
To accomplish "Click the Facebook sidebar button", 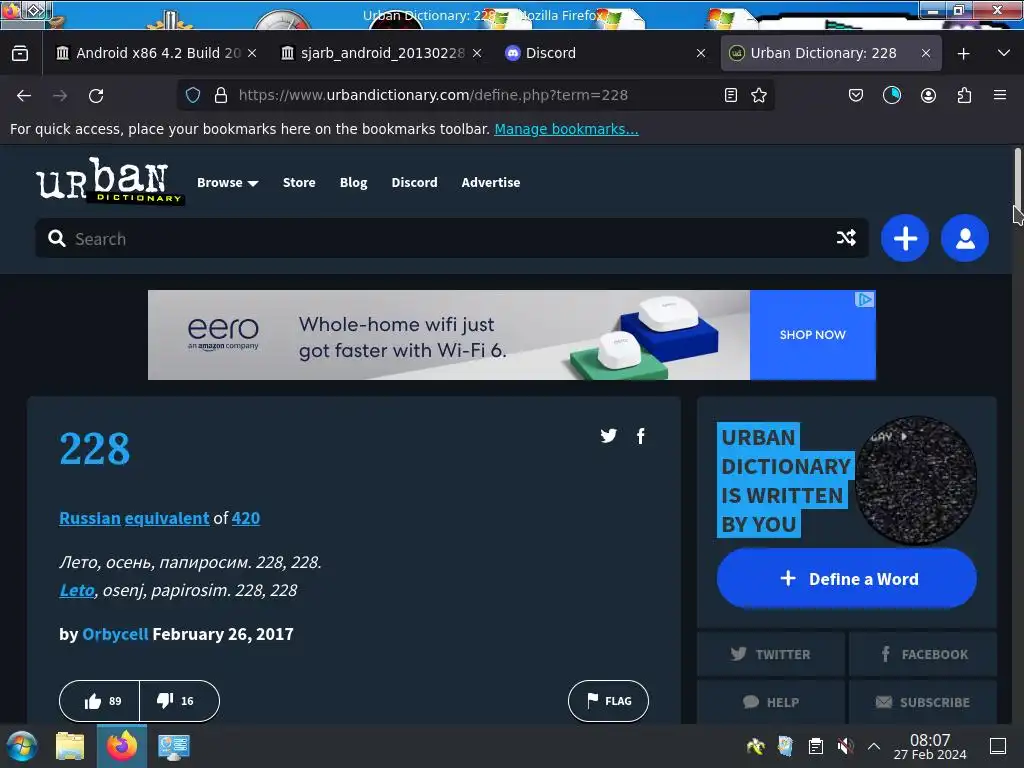I will 923,654.
